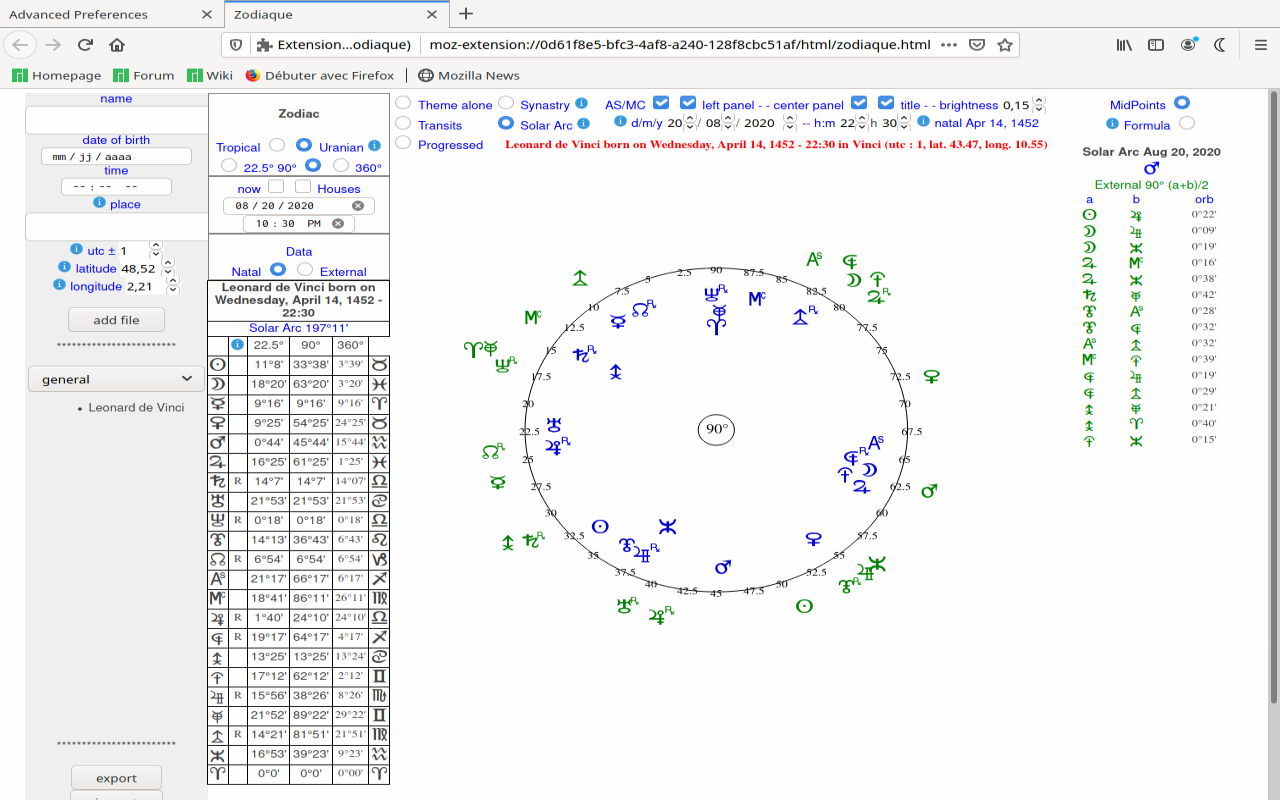Select the Transits radio button

(403, 123)
